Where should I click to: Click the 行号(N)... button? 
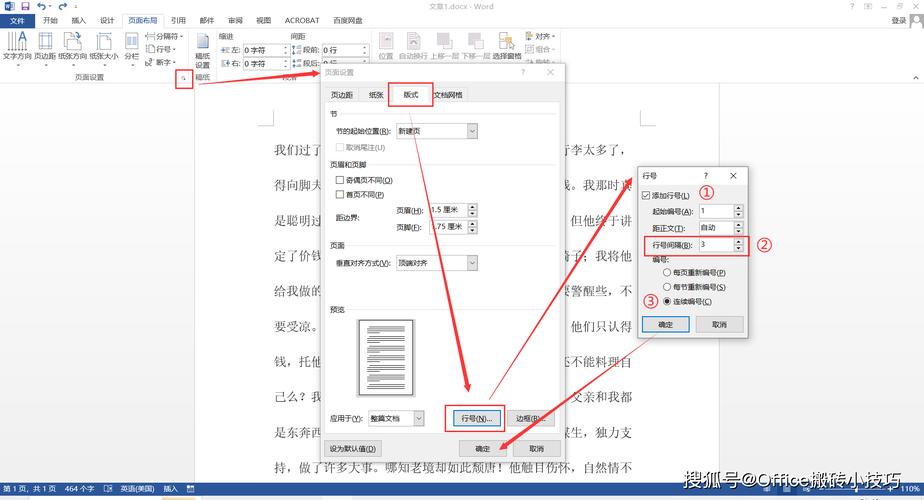pos(476,418)
